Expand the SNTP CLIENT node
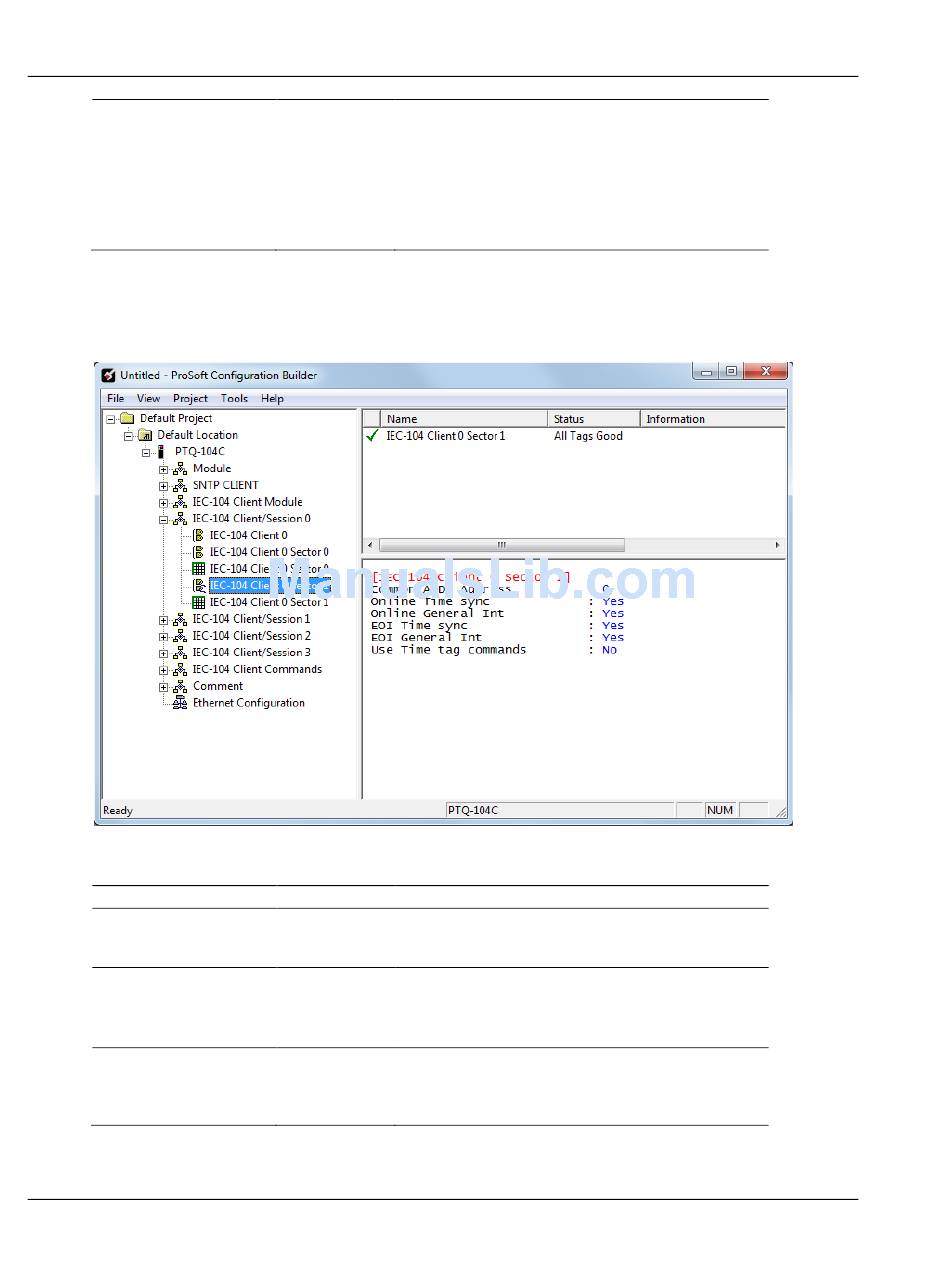Image resolution: width=950 pixels, height=1267 pixels. 164,487
